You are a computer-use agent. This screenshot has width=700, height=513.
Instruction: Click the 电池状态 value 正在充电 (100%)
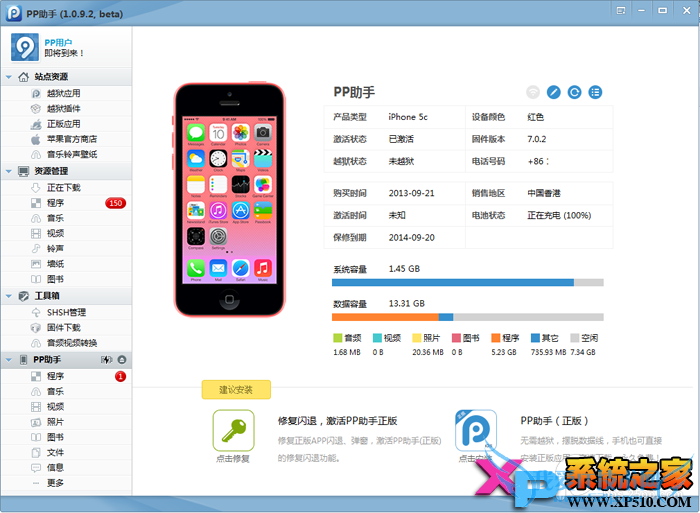559,216
